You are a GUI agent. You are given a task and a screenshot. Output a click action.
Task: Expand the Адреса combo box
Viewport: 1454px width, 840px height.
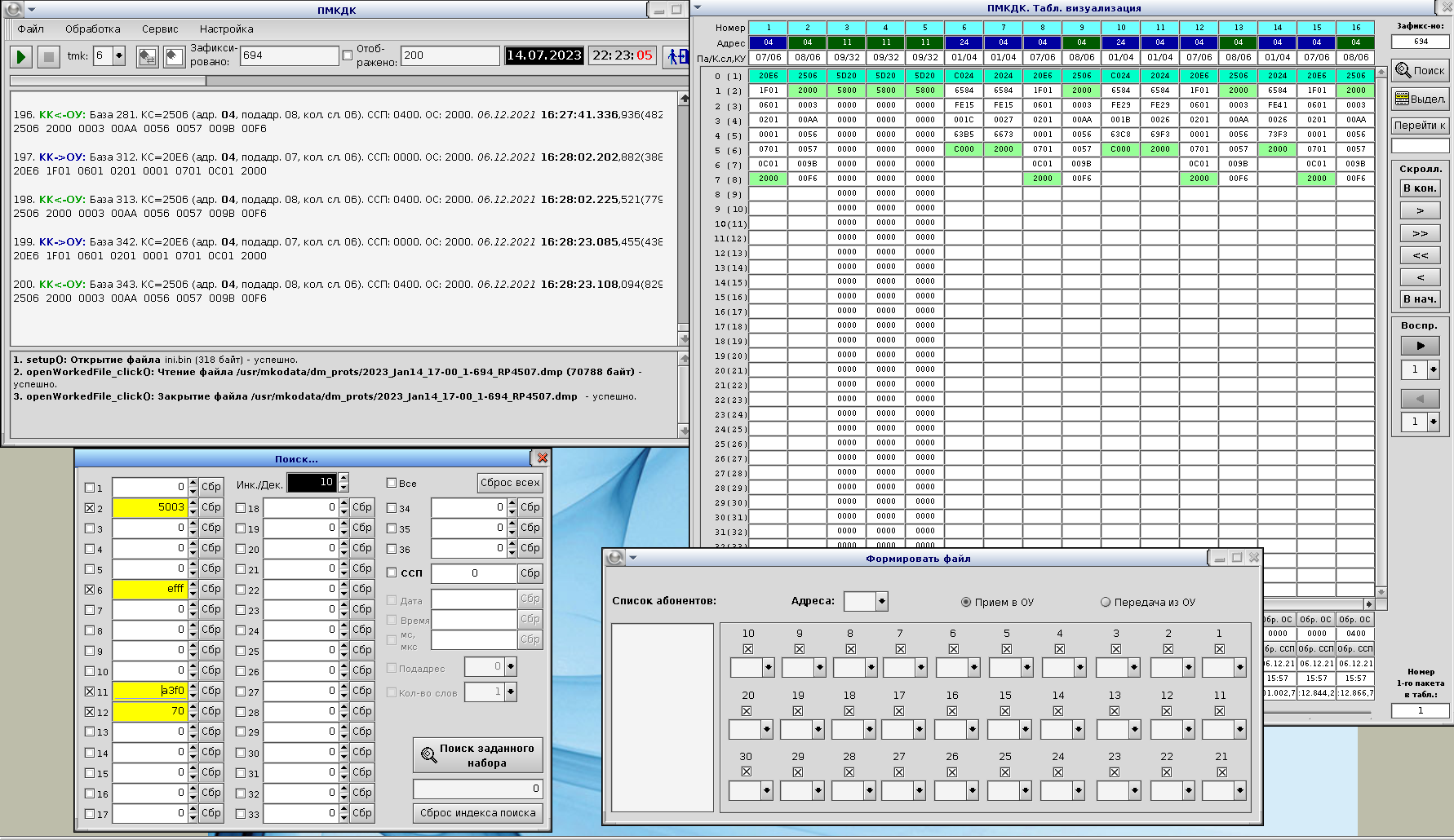pyautogui.click(x=881, y=602)
